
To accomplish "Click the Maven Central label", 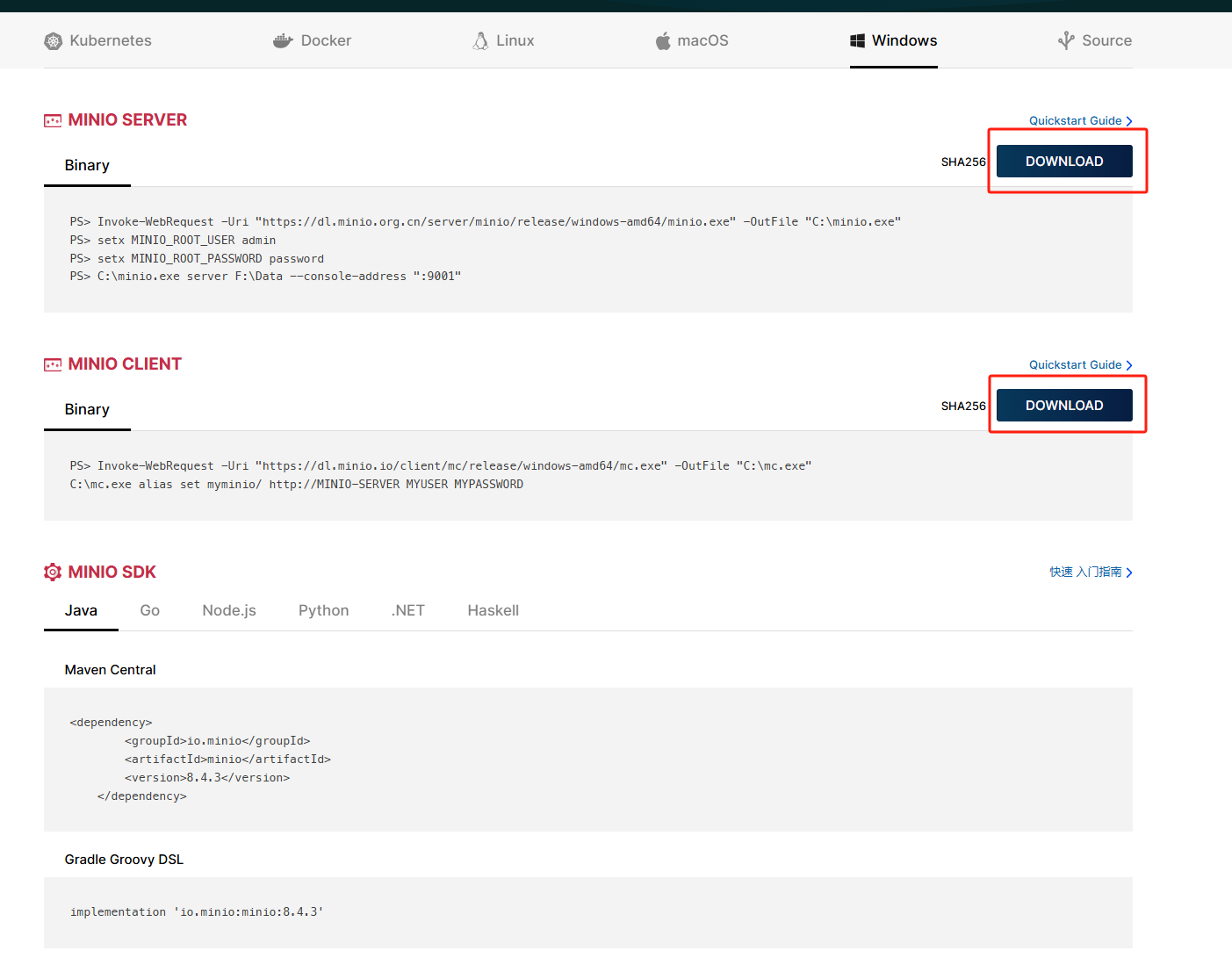I will pyautogui.click(x=110, y=669).
